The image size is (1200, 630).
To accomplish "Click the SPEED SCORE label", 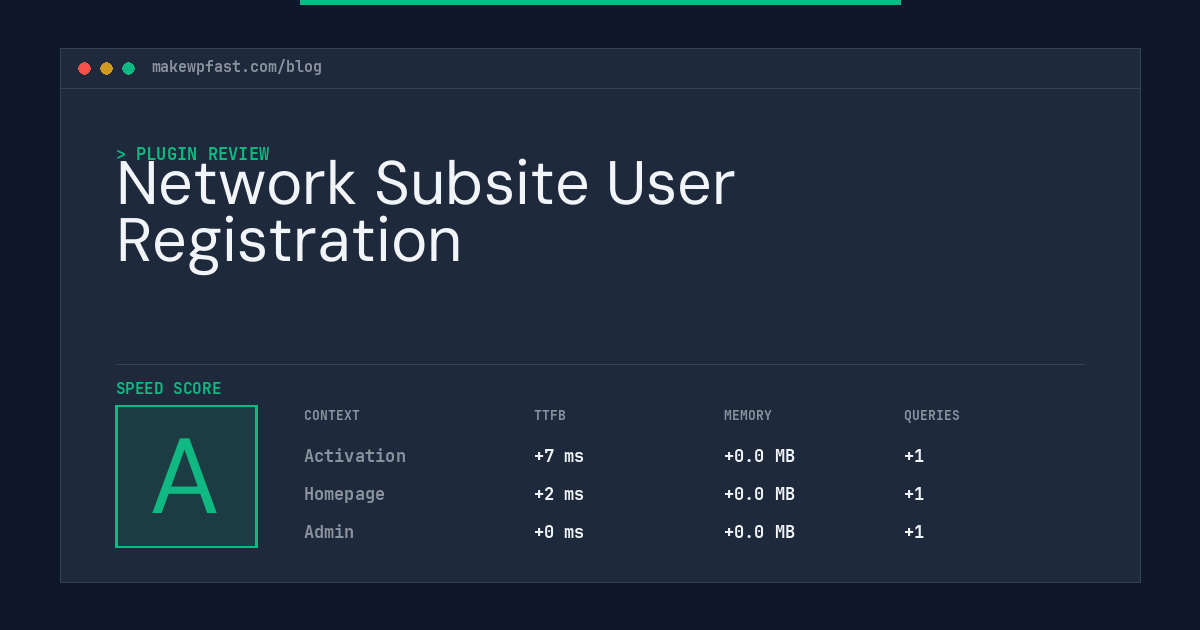I will coord(169,389).
